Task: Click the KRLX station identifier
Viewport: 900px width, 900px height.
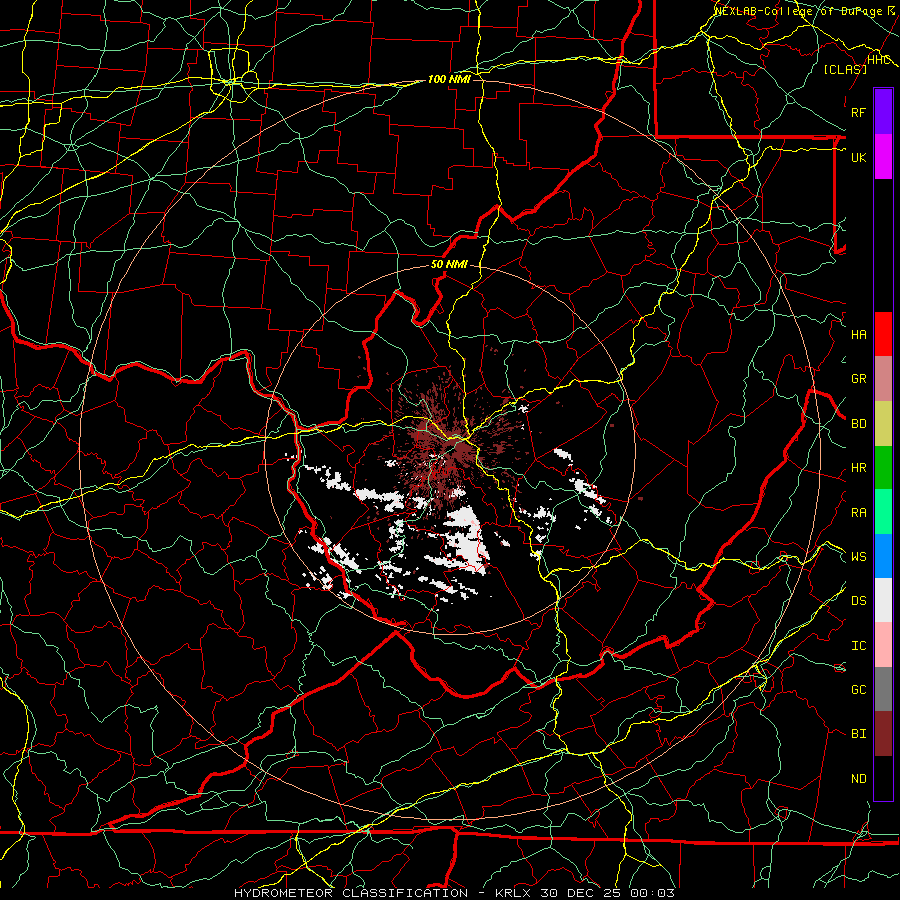Action: tap(513, 893)
